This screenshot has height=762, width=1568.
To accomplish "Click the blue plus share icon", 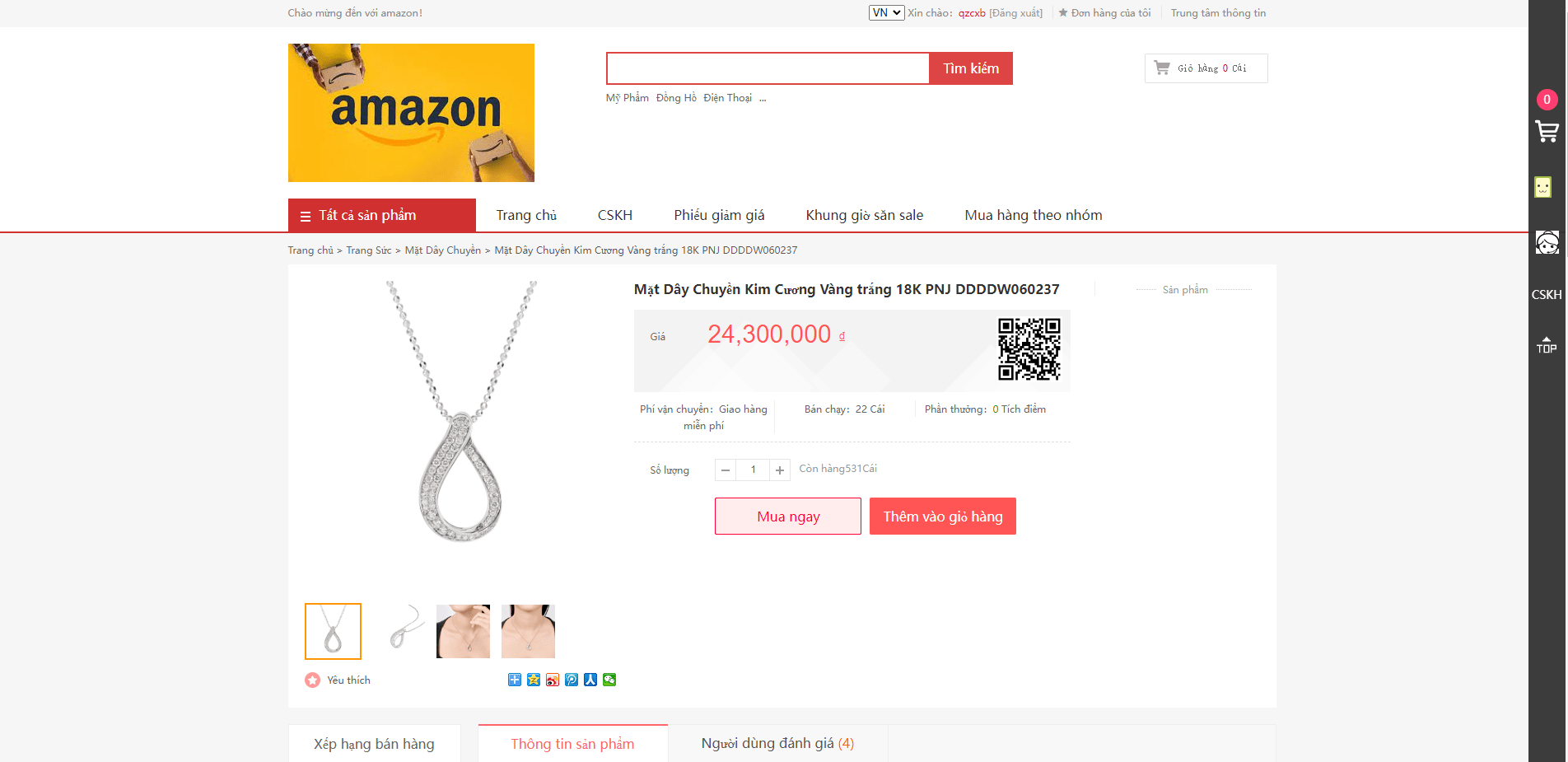I will point(515,680).
